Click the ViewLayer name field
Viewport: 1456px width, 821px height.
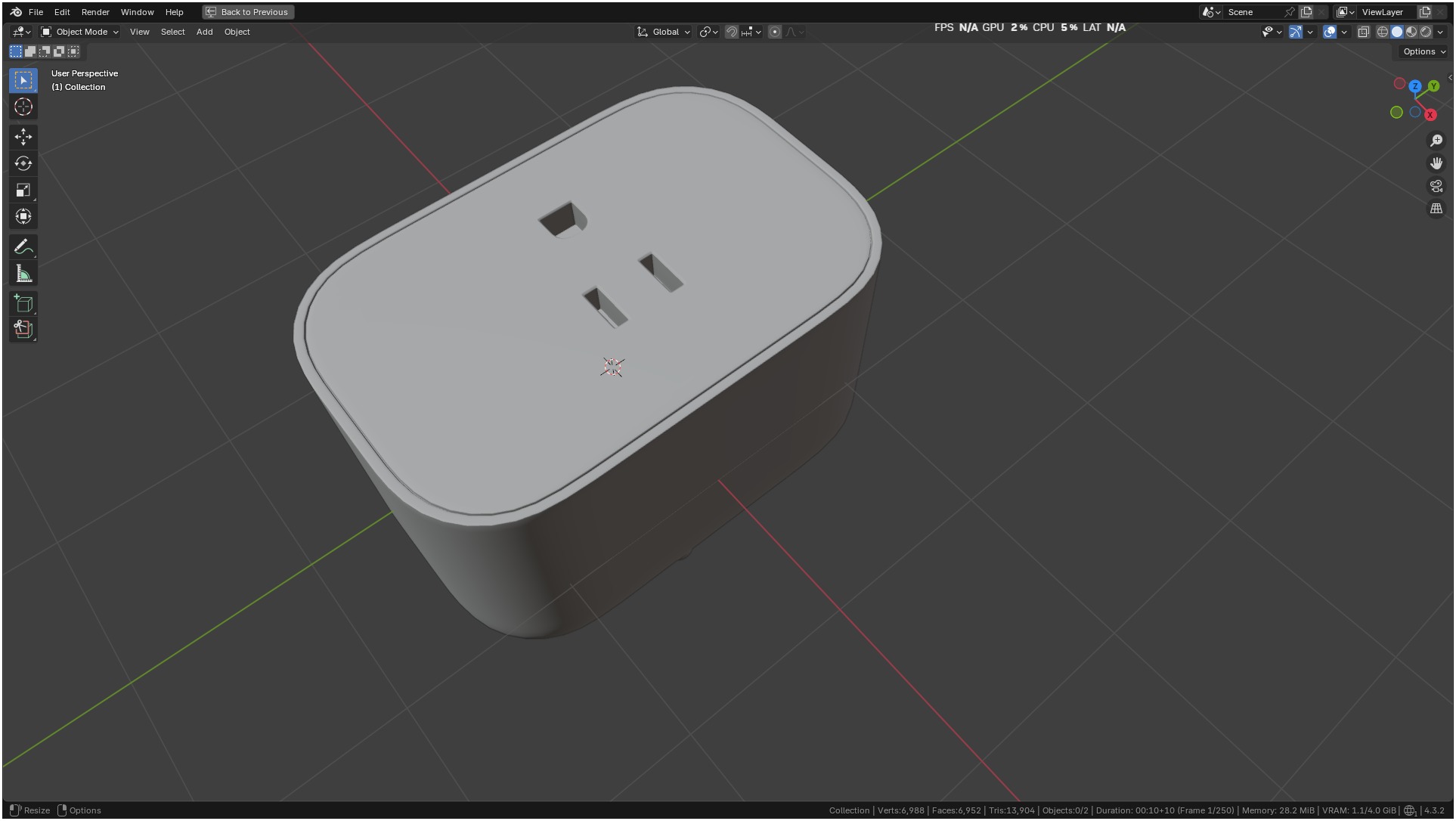(1387, 12)
